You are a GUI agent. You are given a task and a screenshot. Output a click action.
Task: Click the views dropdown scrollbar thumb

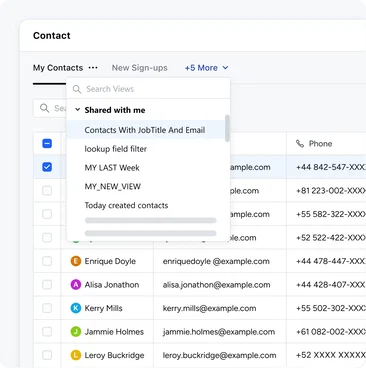[x=227, y=128]
